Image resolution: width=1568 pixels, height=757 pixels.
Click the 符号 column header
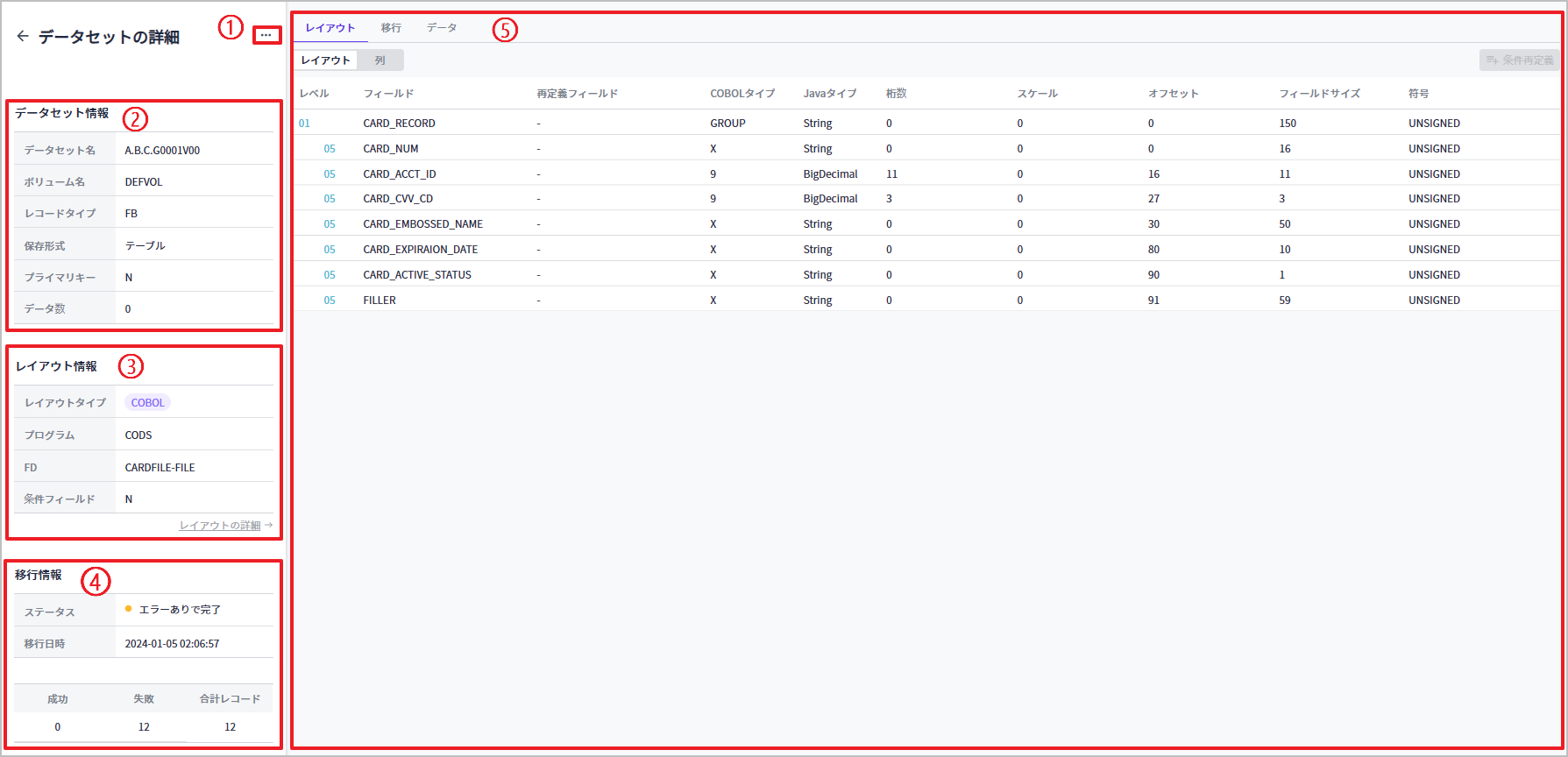1418,94
